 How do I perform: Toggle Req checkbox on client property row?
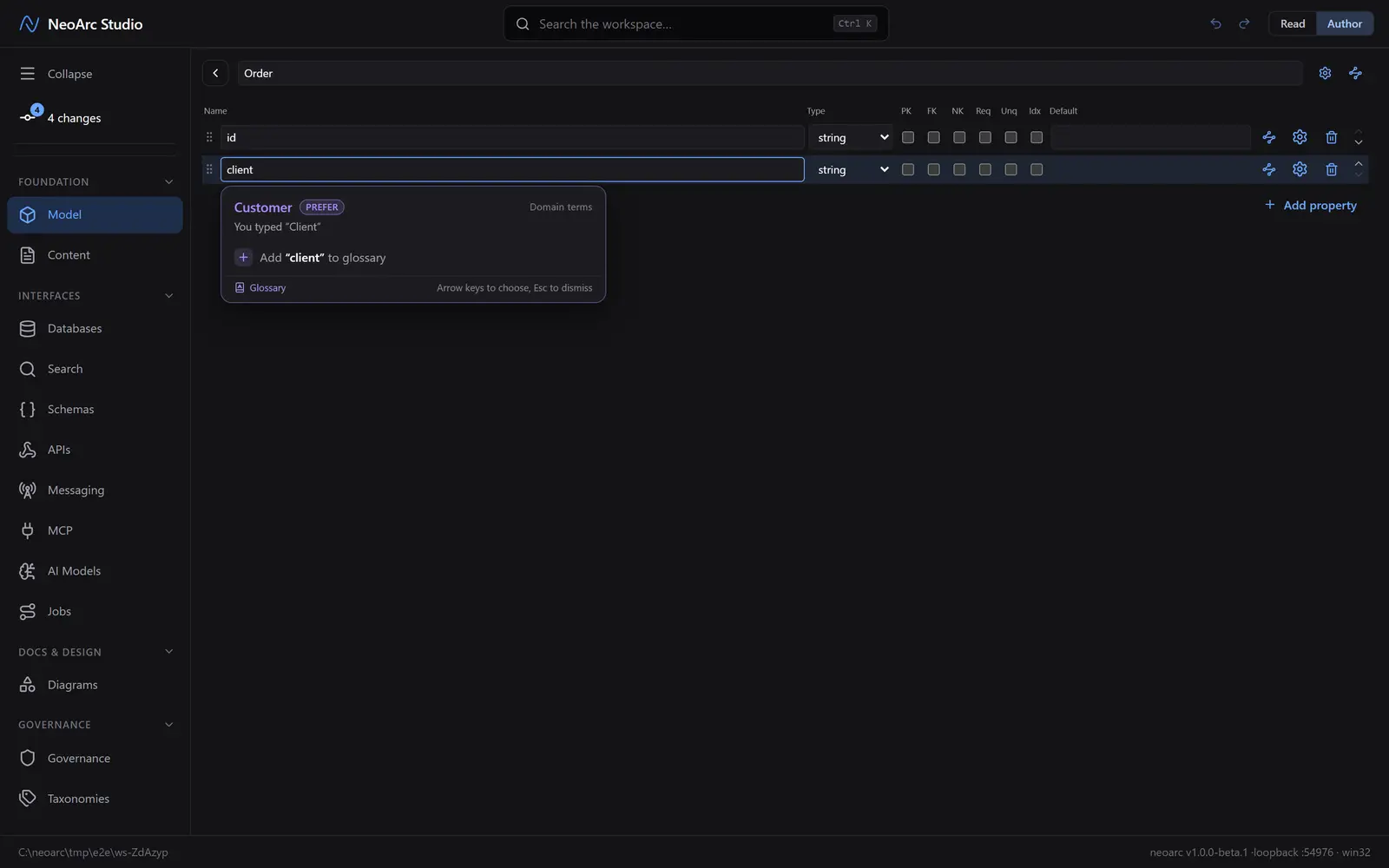[984, 169]
